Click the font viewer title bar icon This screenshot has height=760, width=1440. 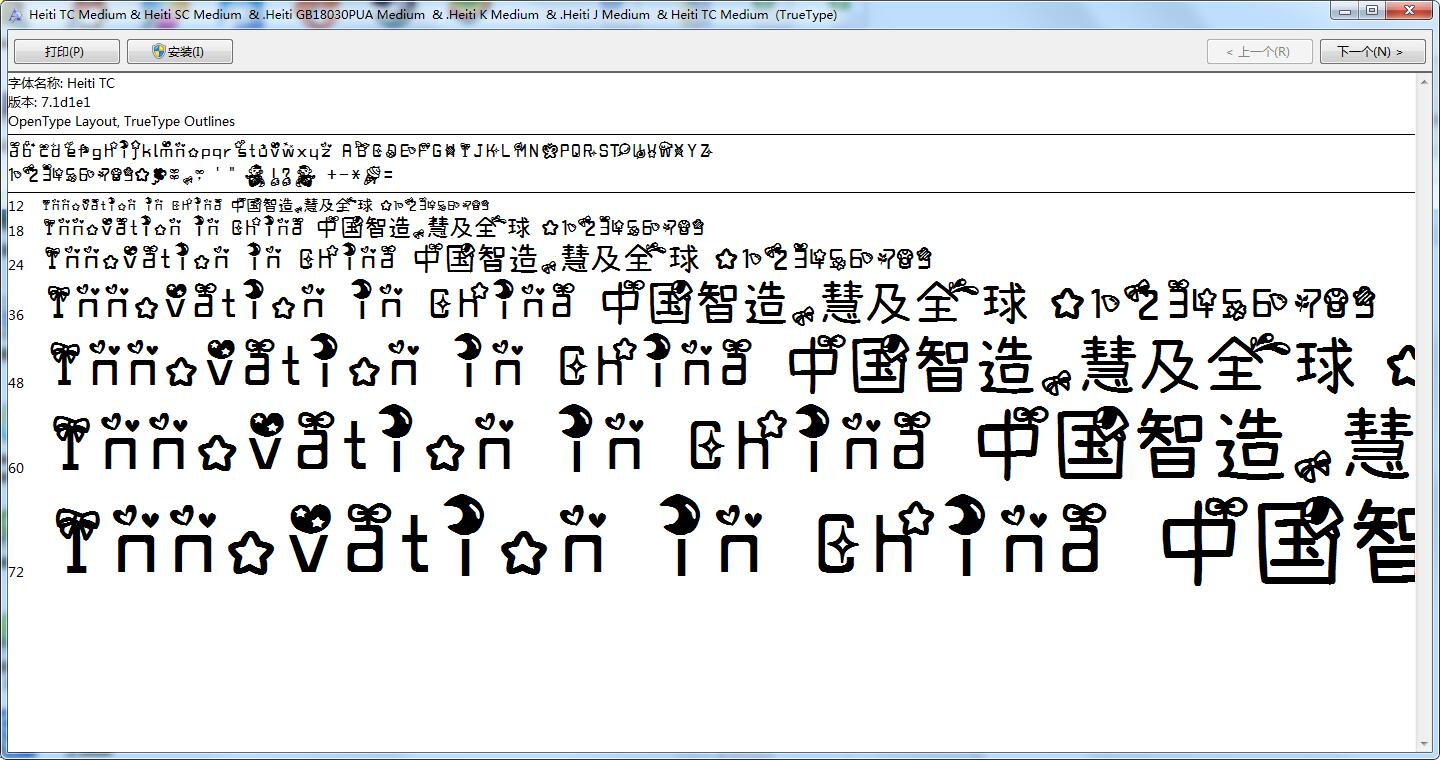(x=15, y=14)
